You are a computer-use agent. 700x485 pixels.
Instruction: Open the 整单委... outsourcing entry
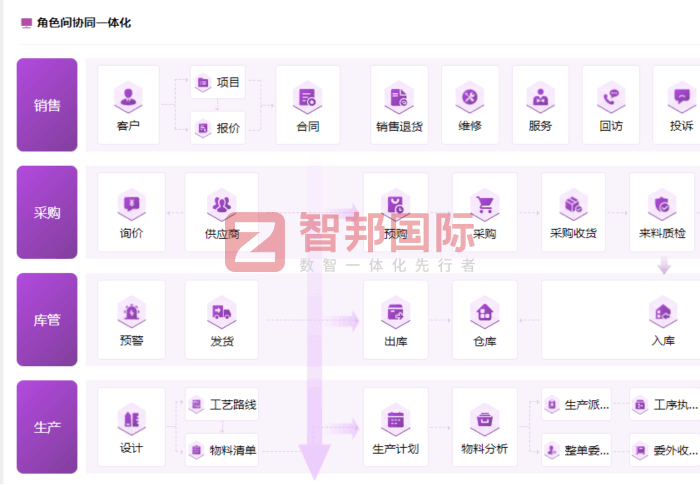(x=576, y=450)
